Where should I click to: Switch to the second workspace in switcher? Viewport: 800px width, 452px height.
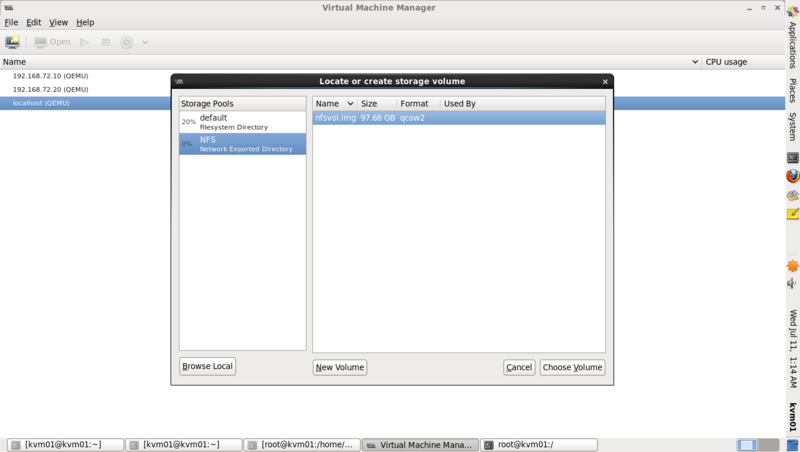(x=768, y=445)
